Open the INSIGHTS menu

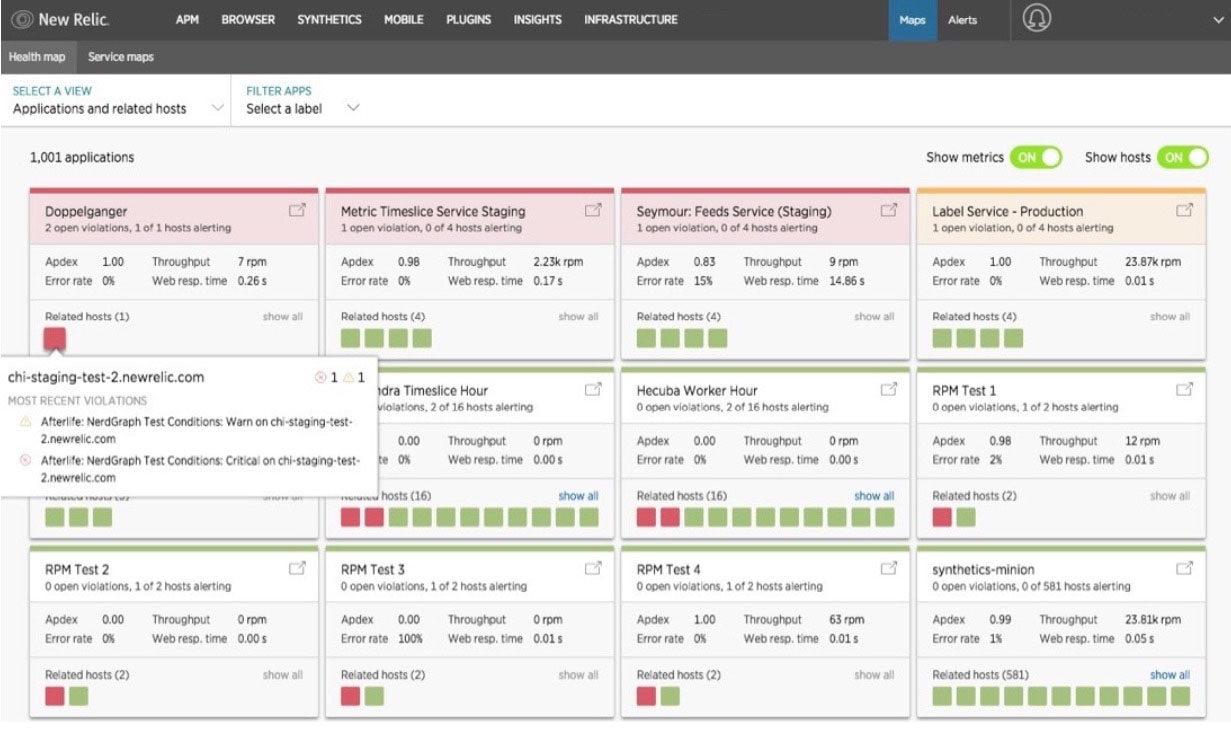538,20
